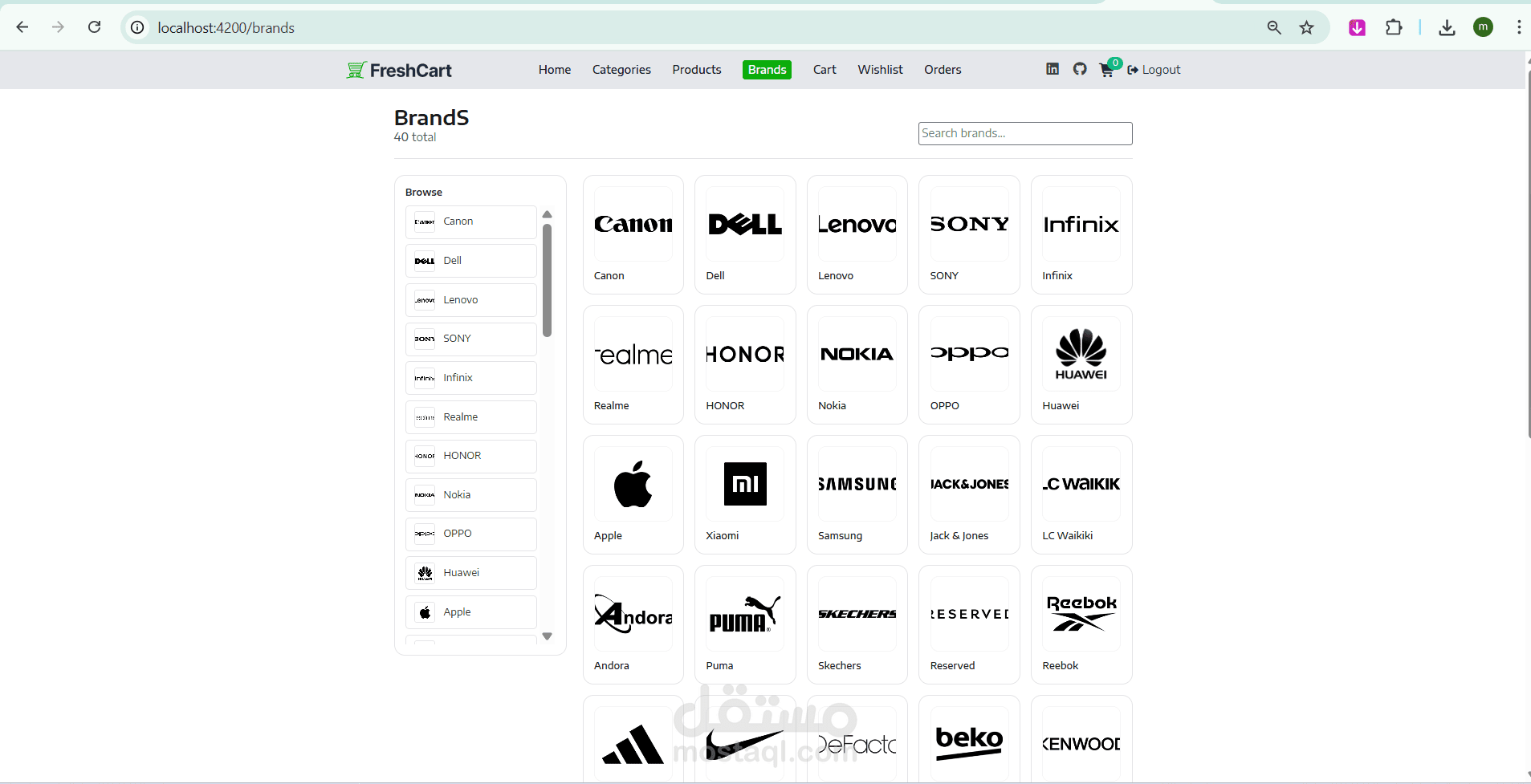This screenshot has height=784, width=1531.
Task: Select OPPO in the Browse list
Action: coord(471,534)
